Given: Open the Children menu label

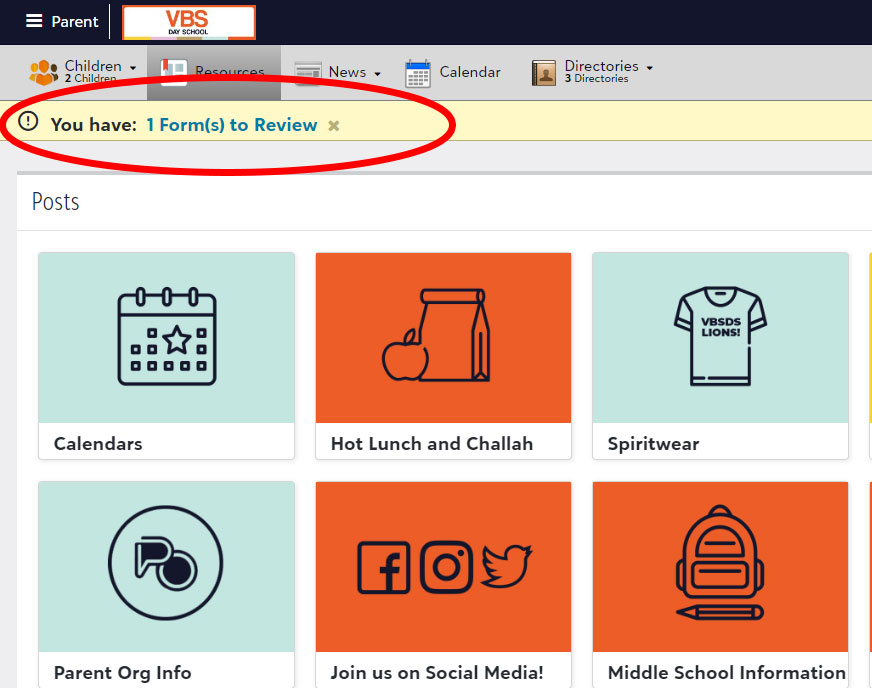Looking at the screenshot, I should [x=93, y=66].
